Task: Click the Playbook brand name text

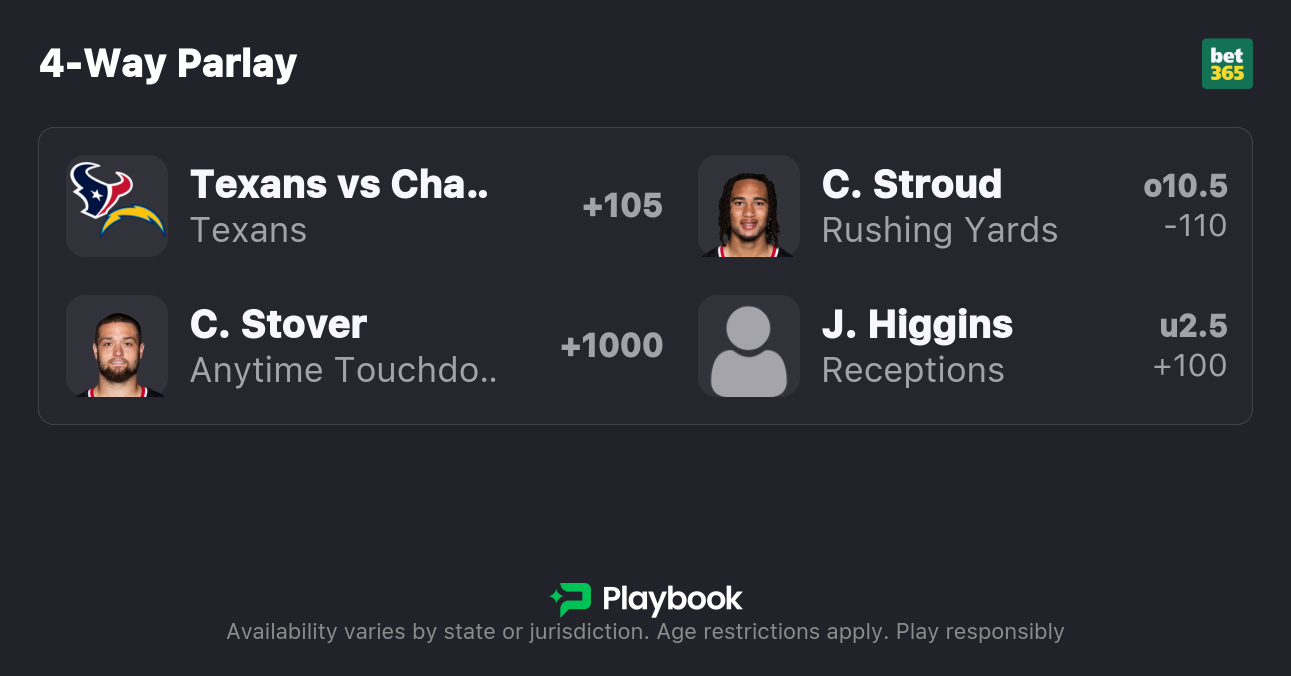Action: tap(672, 599)
